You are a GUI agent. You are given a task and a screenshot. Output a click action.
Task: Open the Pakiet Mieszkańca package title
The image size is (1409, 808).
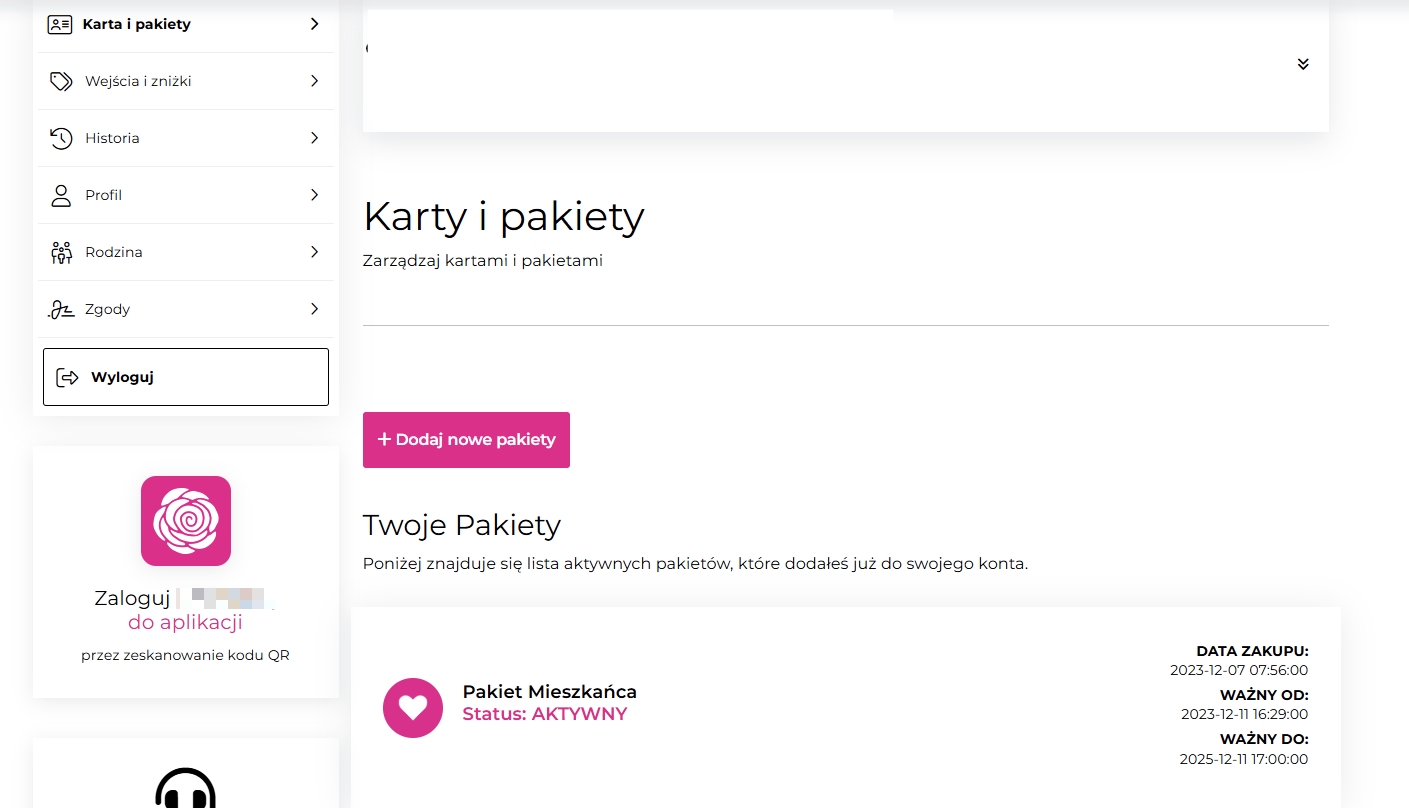click(549, 692)
